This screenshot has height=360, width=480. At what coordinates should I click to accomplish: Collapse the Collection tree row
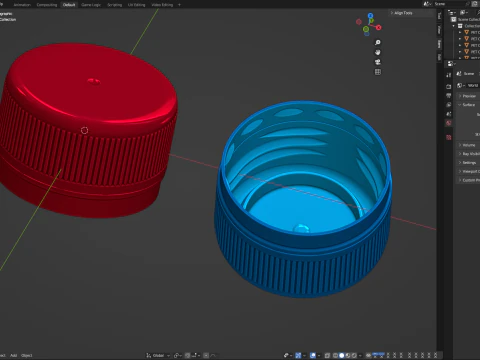tap(453, 26)
